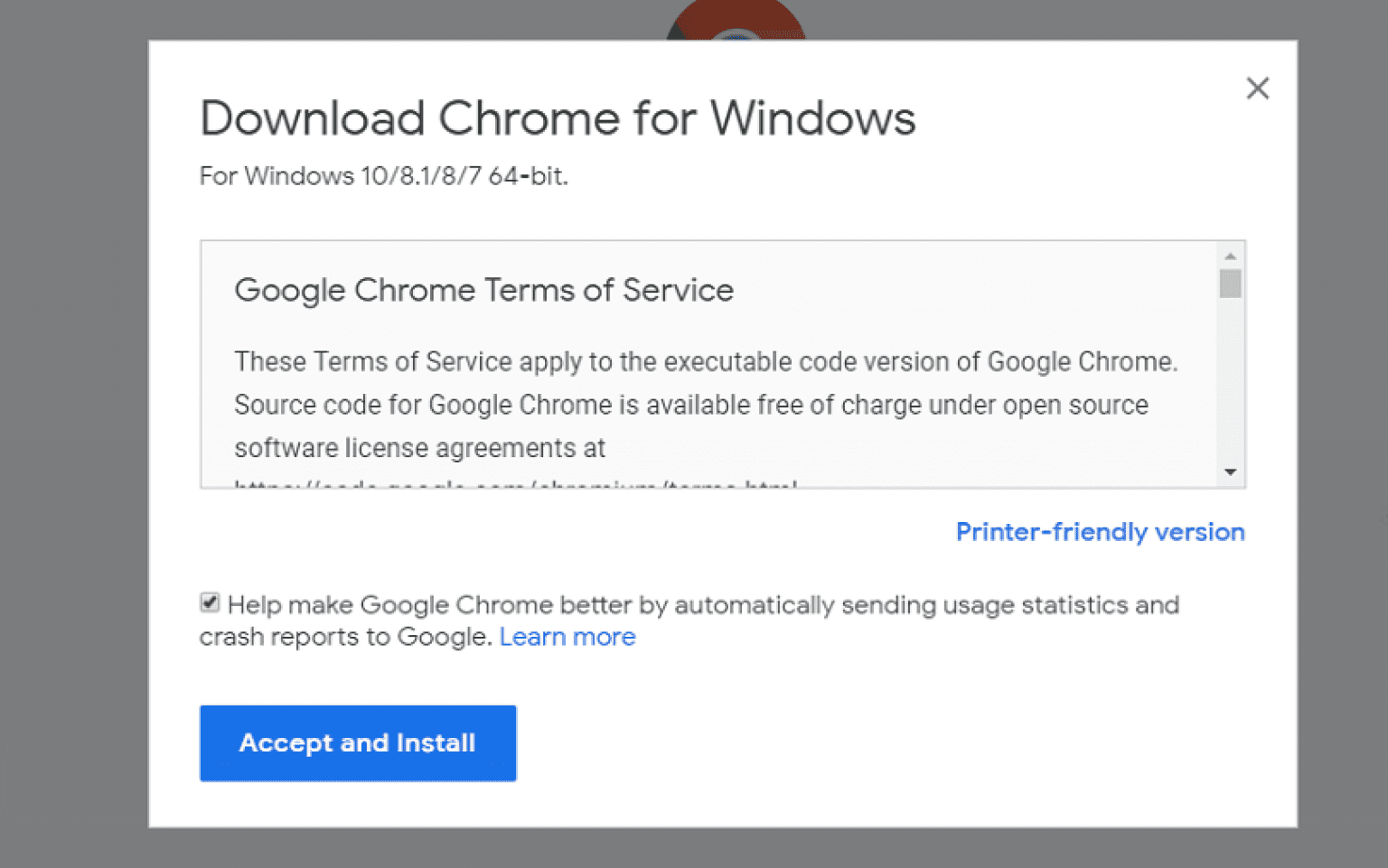Click the scrollbar down arrow
1388x868 pixels.
point(1230,471)
